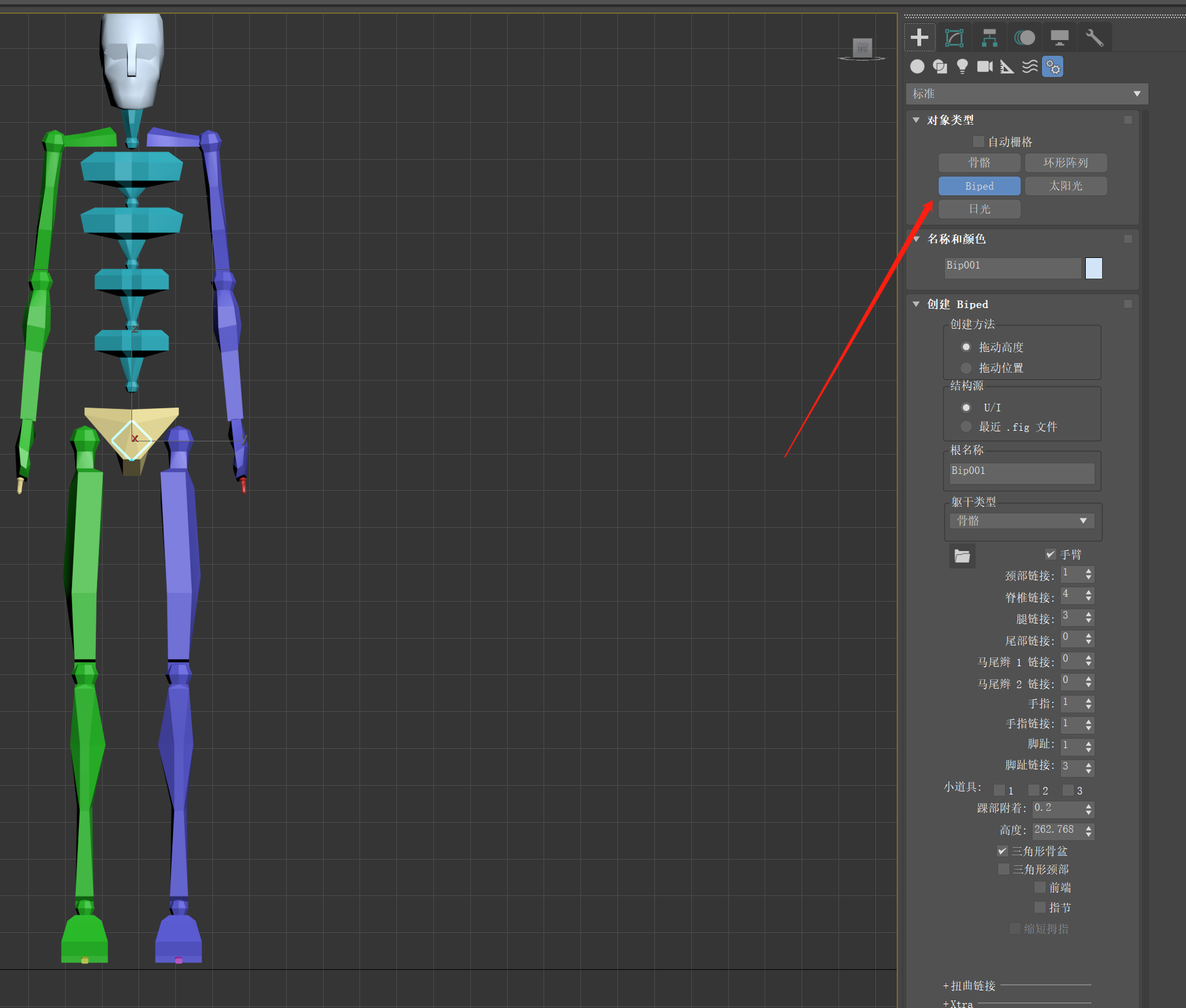Click the Bip001 object name field
This screenshot has height=1008, width=1186.
click(x=1013, y=267)
